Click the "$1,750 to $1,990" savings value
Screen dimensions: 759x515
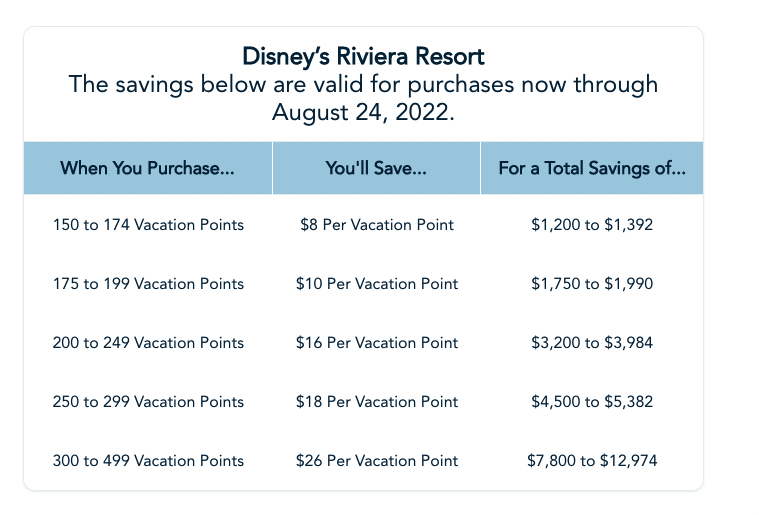tap(592, 284)
